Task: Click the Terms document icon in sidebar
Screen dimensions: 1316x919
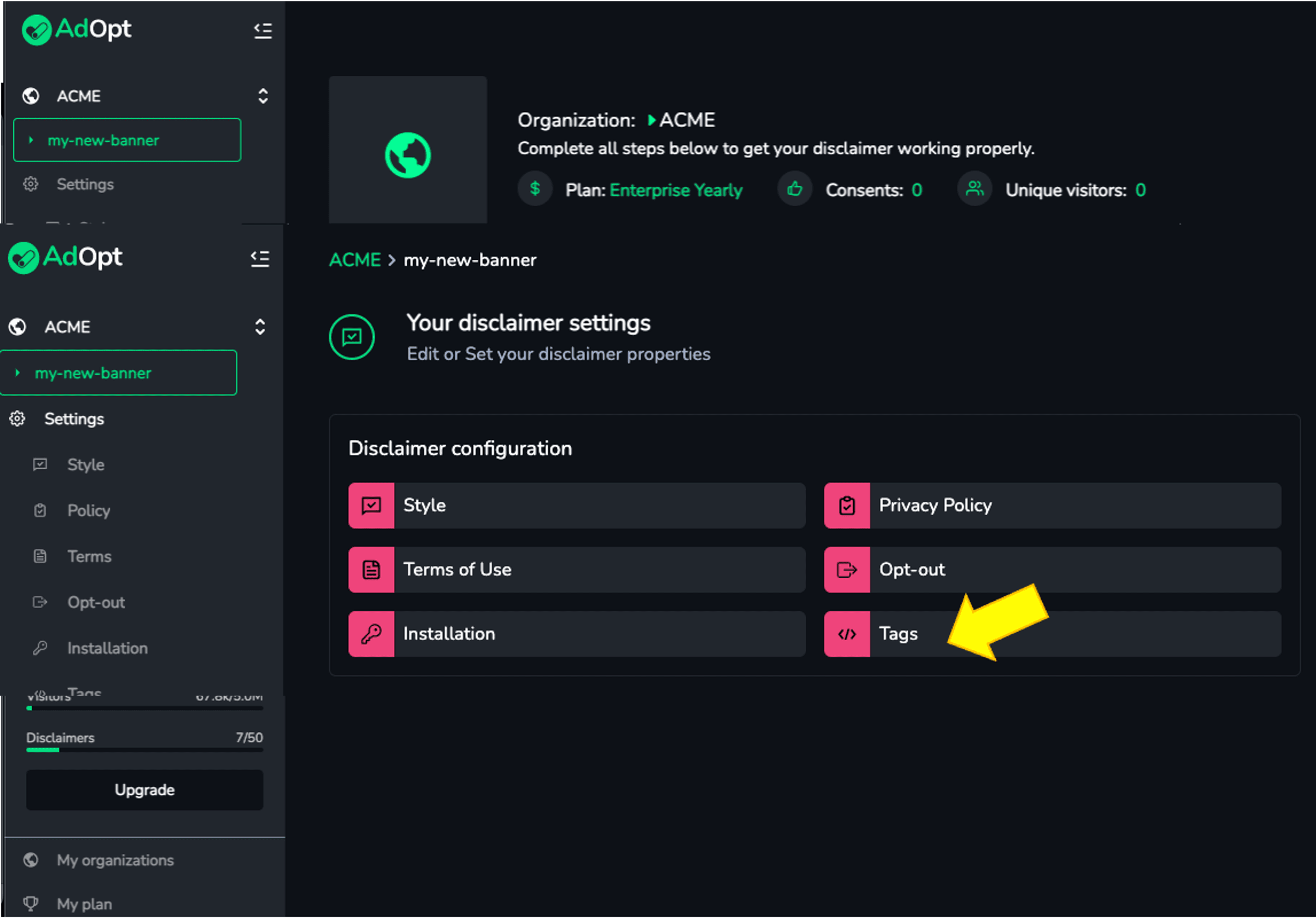Action: coord(40,557)
